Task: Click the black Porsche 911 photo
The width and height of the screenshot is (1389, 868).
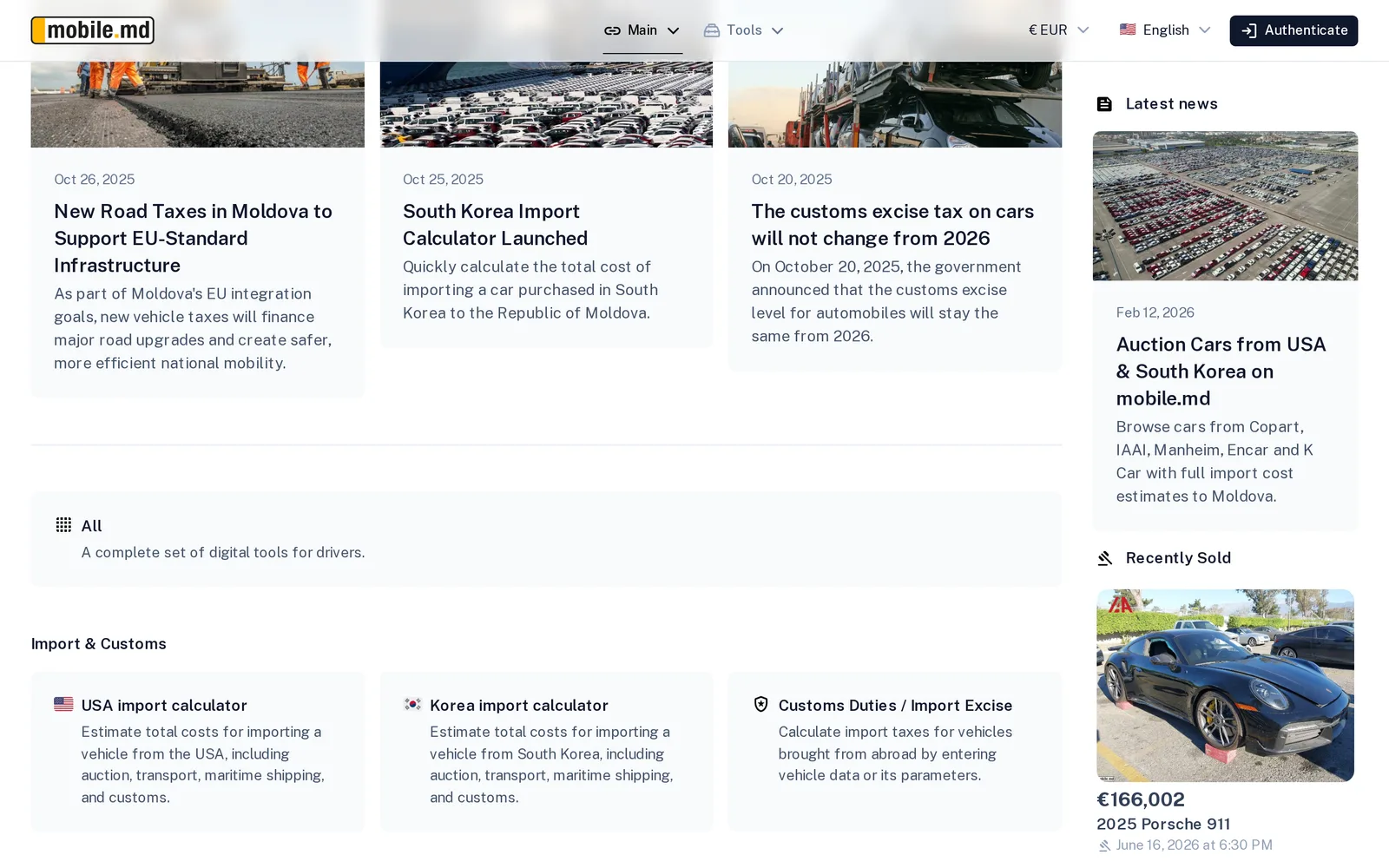Action: (1225, 686)
